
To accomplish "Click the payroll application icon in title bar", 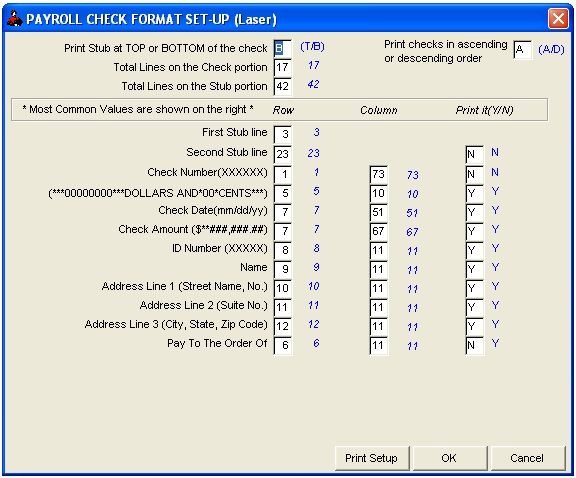I will (15, 18).
